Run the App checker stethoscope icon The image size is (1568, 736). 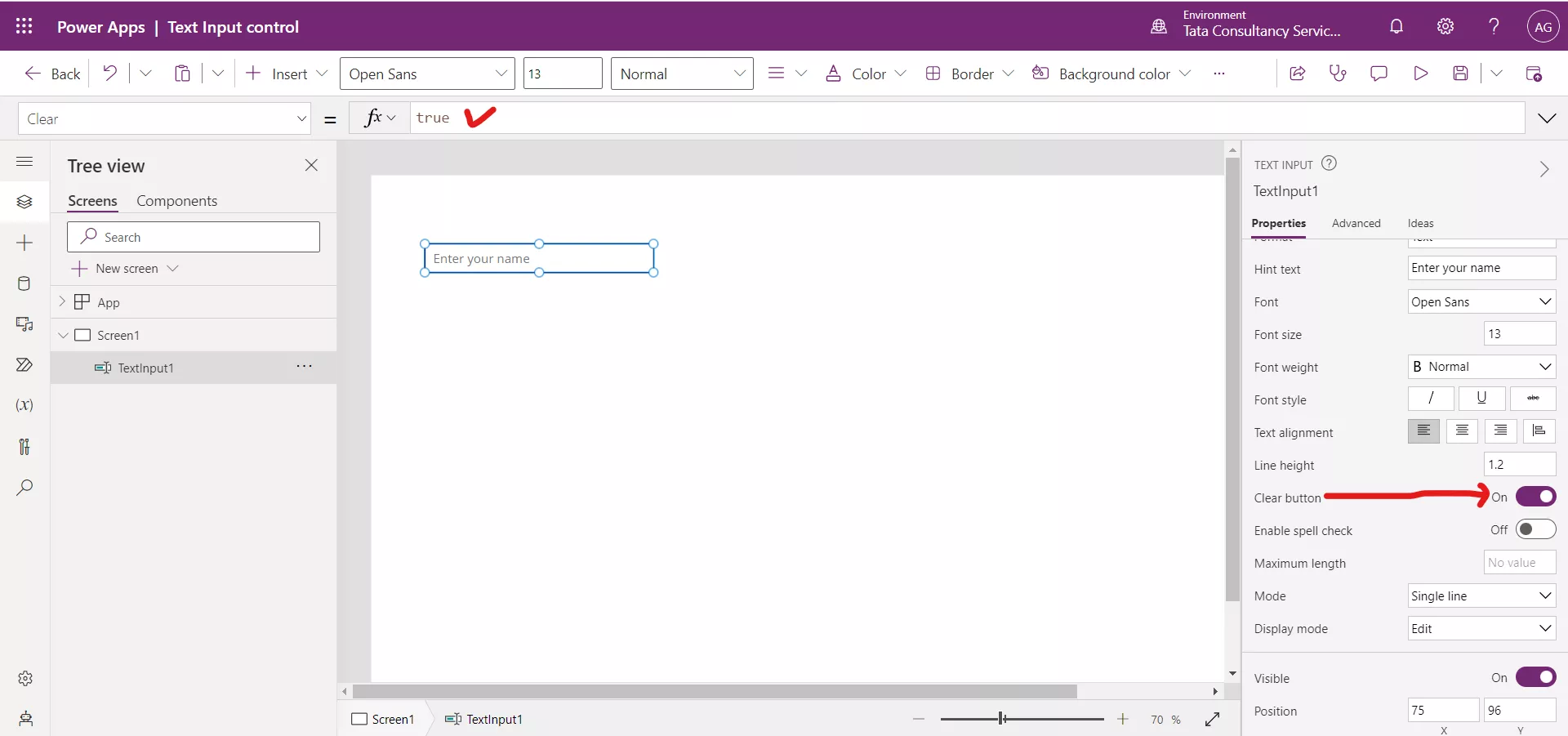pos(1338,74)
